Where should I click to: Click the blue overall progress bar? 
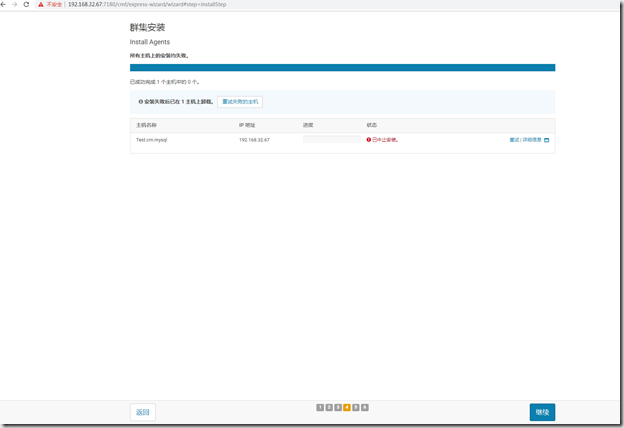[x=342, y=68]
